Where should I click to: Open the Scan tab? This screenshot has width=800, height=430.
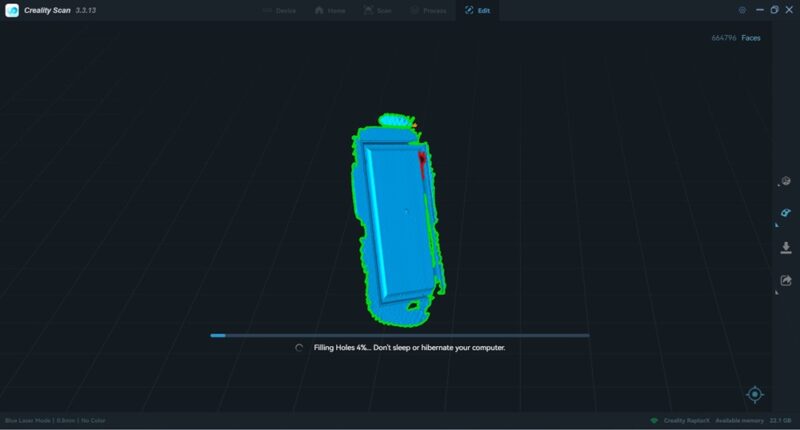pos(378,10)
